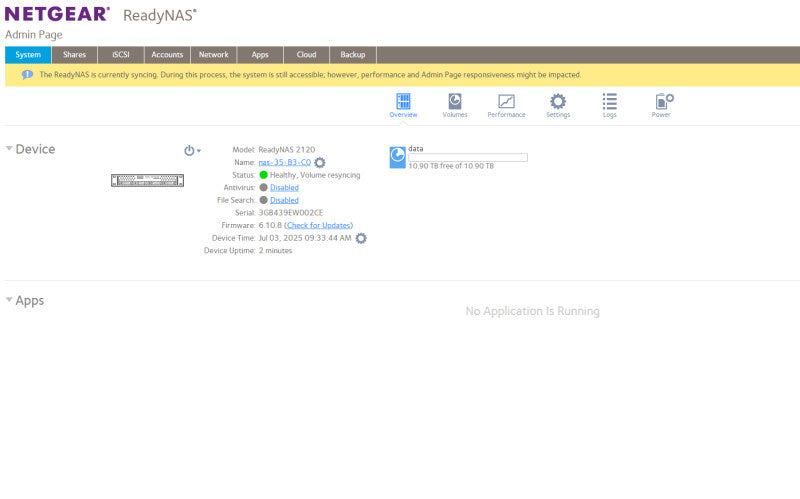Click the nas-35-B3-C0 device name link
Image resolution: width=800 pixels, height=499 pixels.
pyautogui.click(x=285, y=162)
